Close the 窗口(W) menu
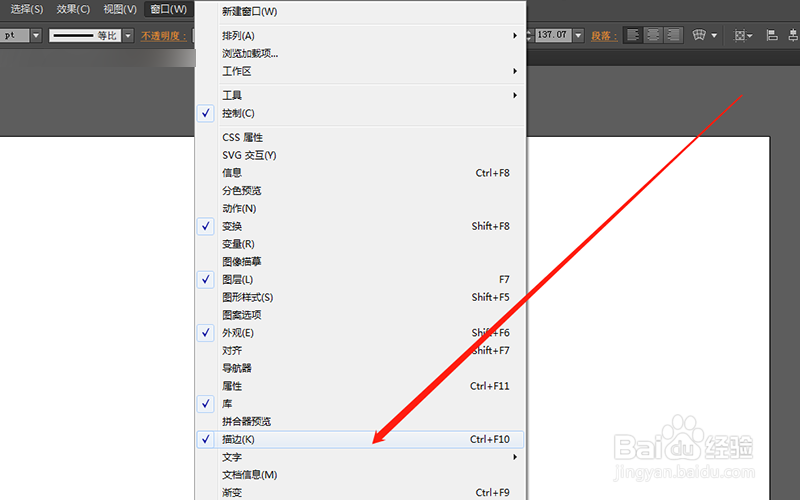Screen dimensions: 800x500 pos(168,9)
